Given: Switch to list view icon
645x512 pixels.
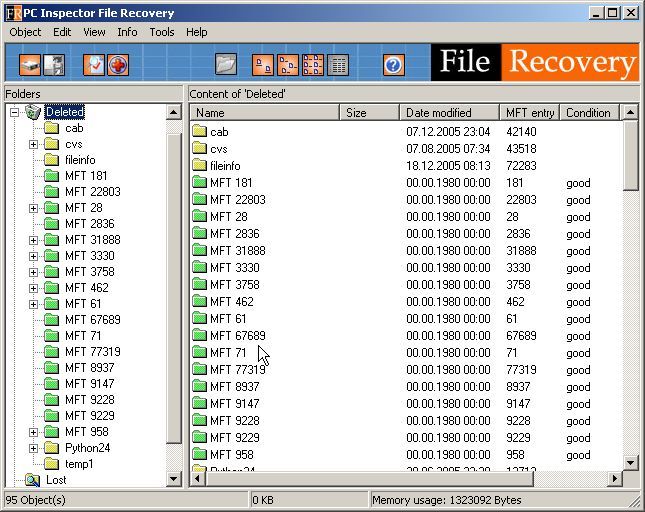Looking at the screenshot, I should (x=313, y=65).
